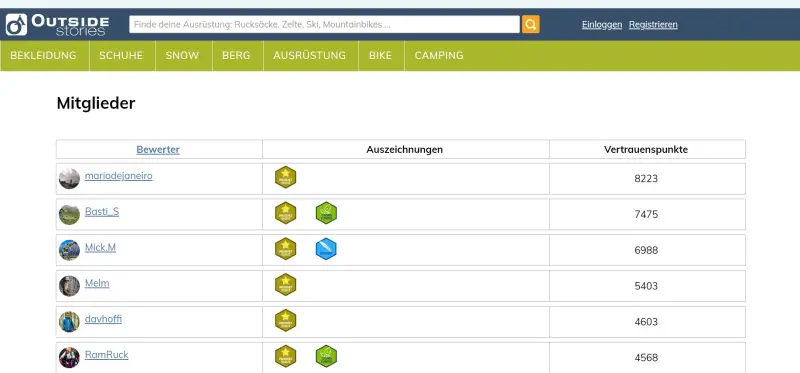Select the trust points value 5403
The height and width of the screenshot is (373, 800).
tap(646, 286)
